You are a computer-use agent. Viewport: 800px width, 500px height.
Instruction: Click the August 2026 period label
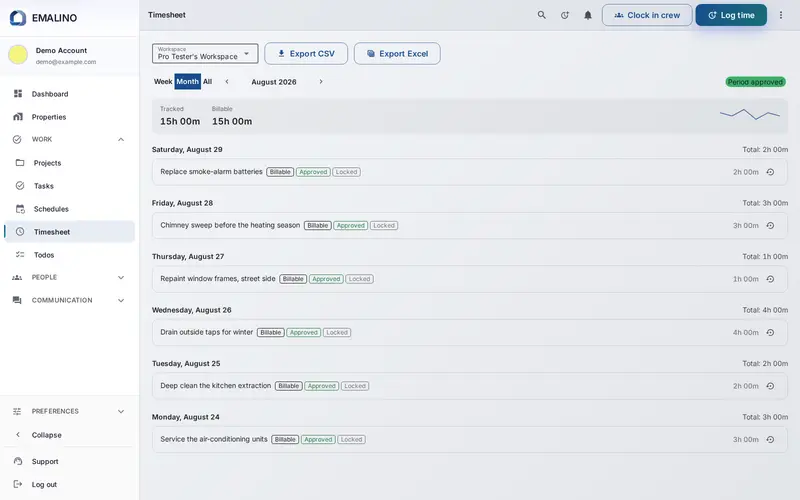pos(273,82)
